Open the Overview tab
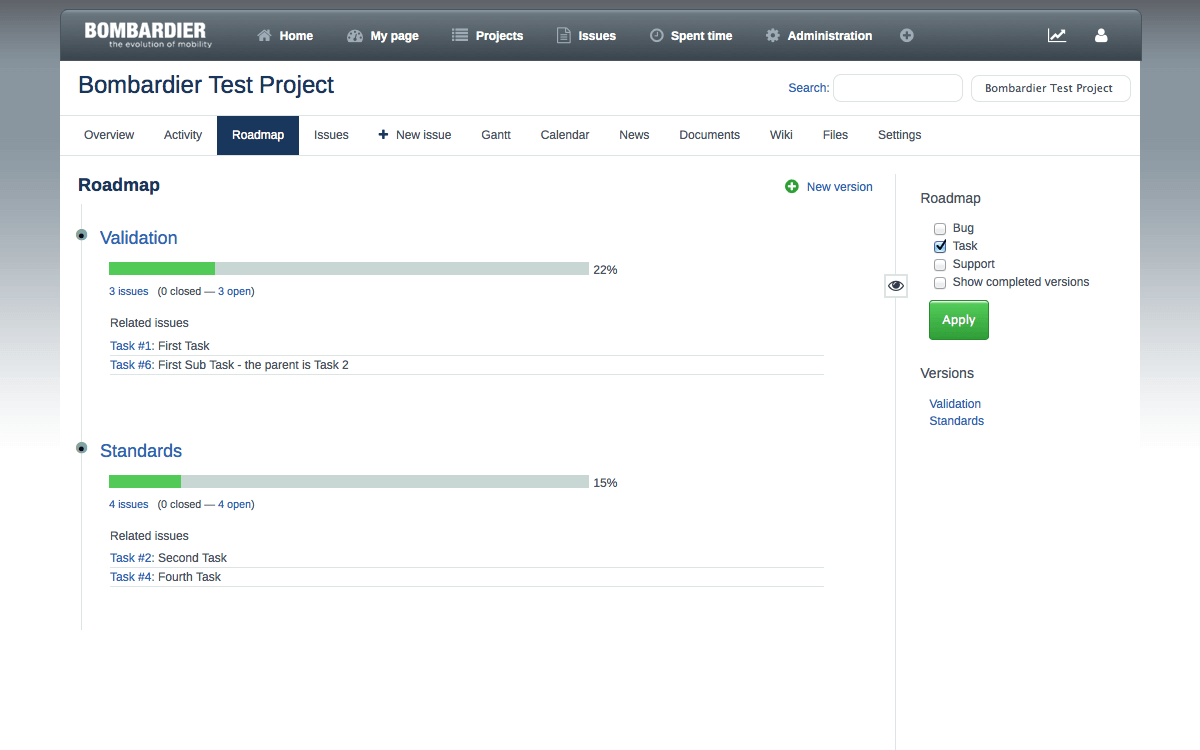The width and height of the screenshot is (1200, 750). [x=109, y=135]
